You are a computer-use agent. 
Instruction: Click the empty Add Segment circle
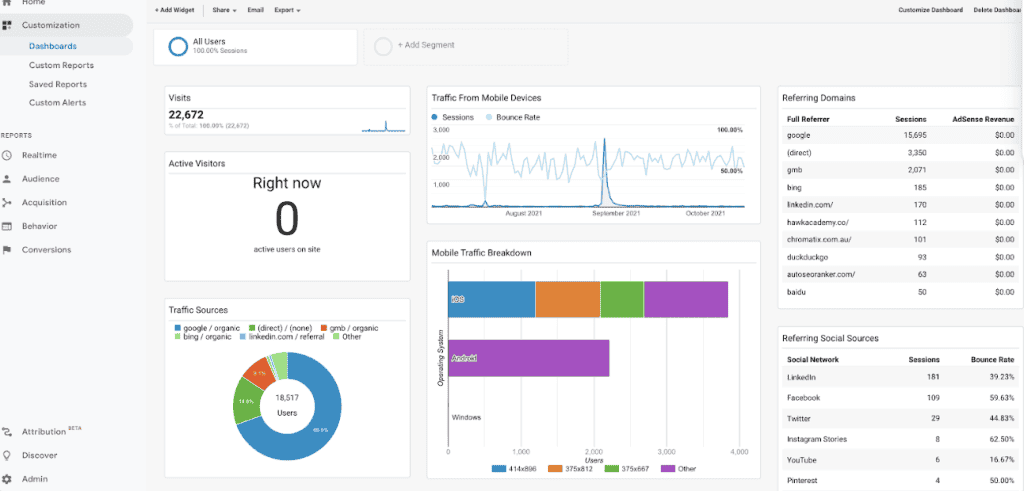383,46
